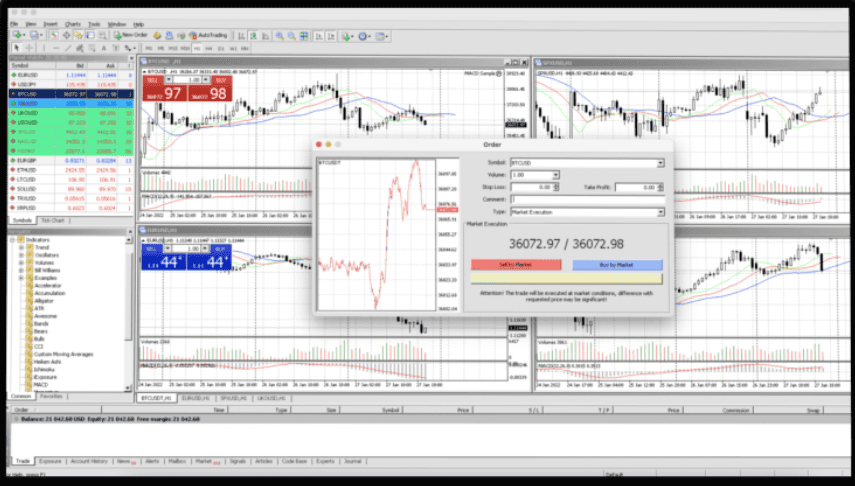Toggle the AutoTrading button

tap(208, 35)
